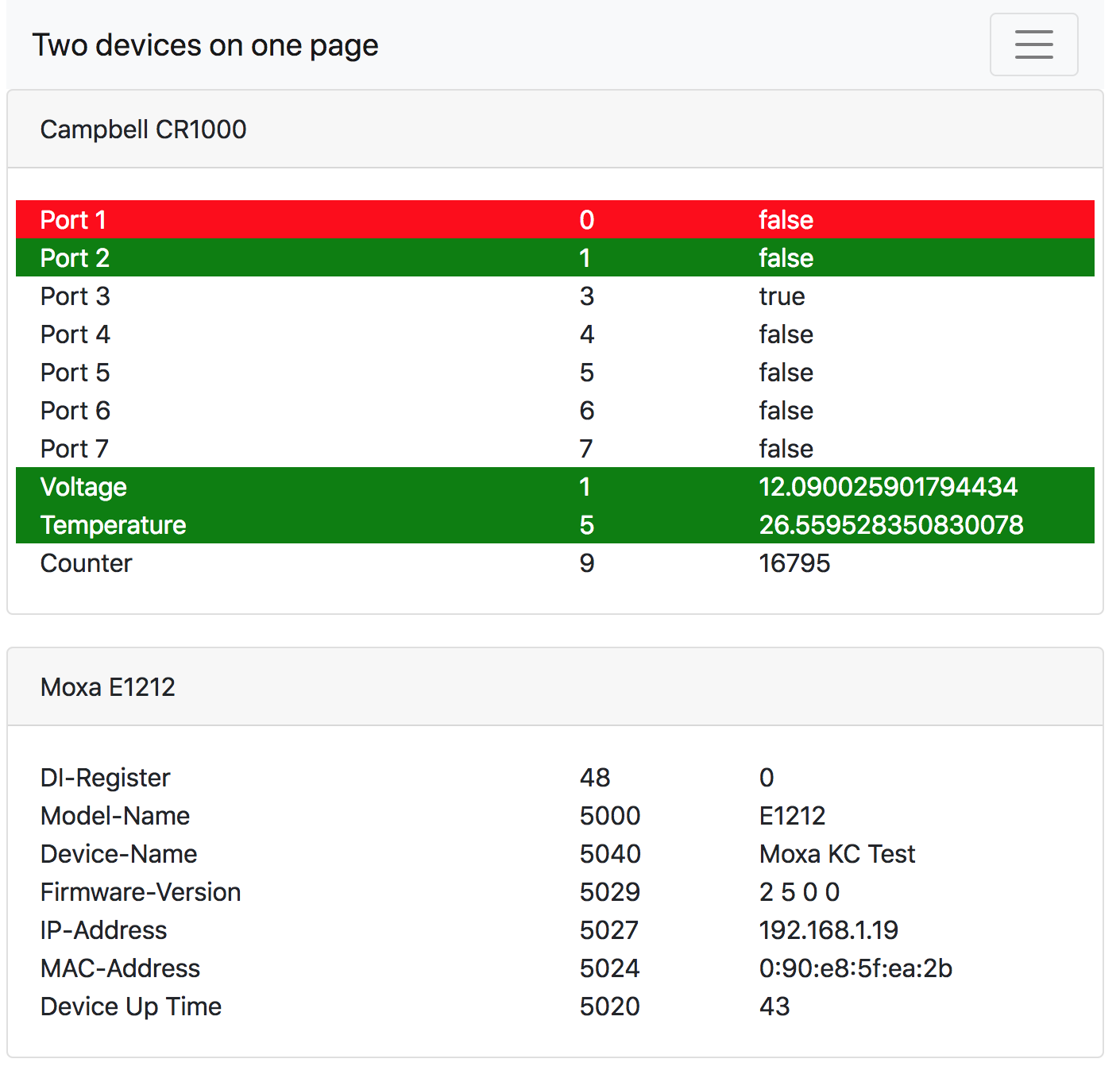Click the register number 5029
1120x1082 pixels.
[x=610, y=892]
